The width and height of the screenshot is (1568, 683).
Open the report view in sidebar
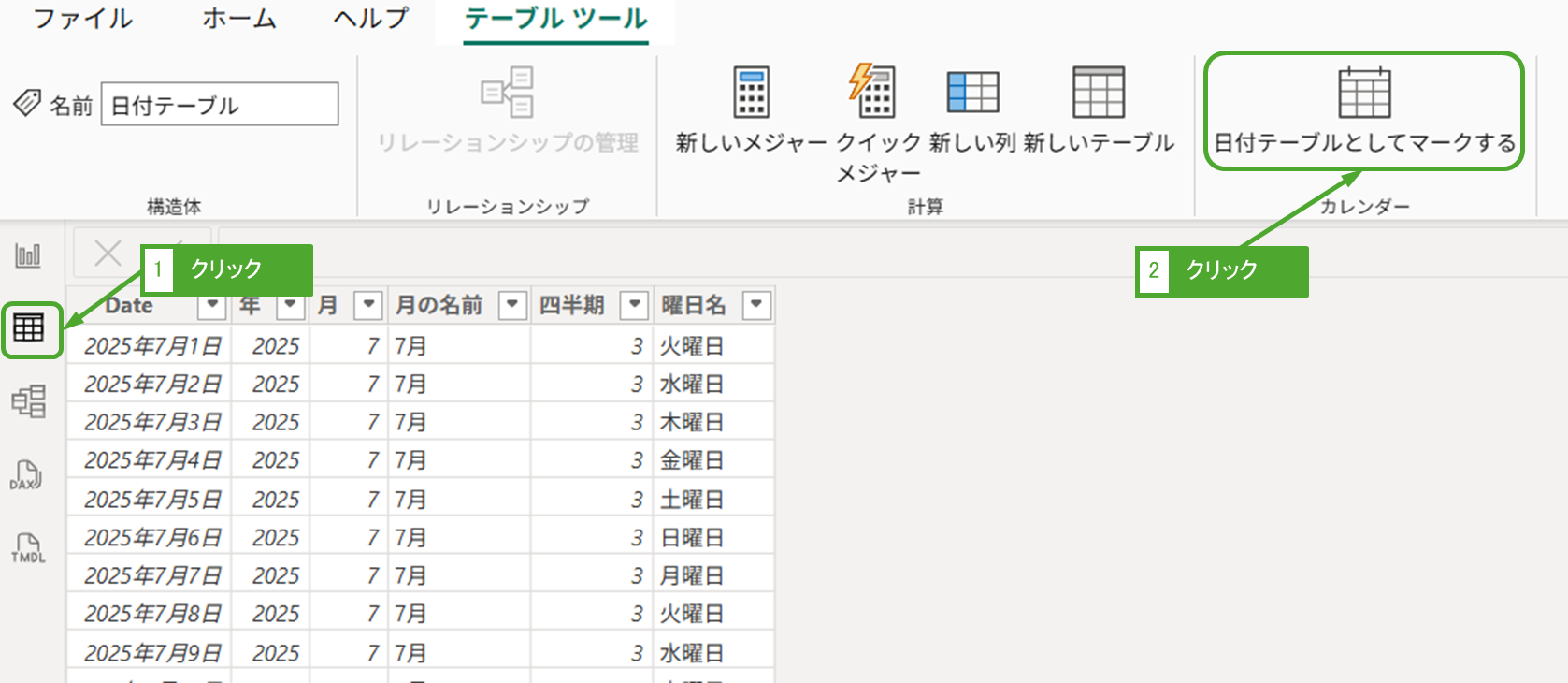[x=28, y=254]
